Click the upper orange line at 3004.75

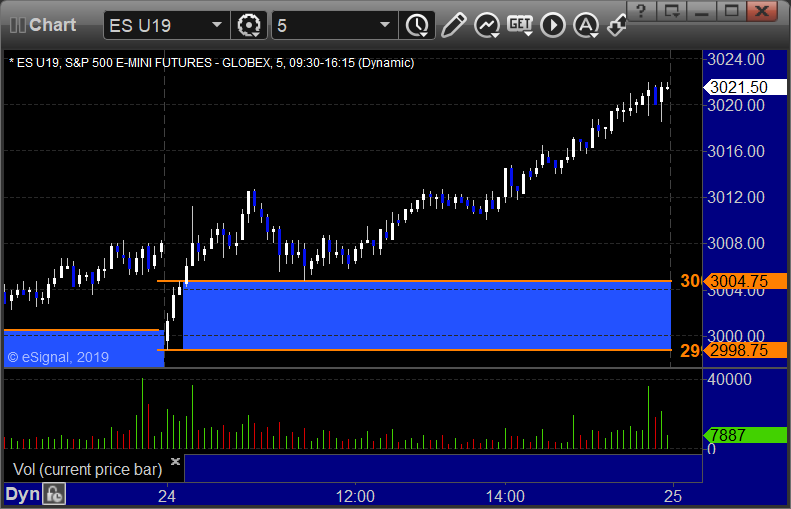[414, 280]
